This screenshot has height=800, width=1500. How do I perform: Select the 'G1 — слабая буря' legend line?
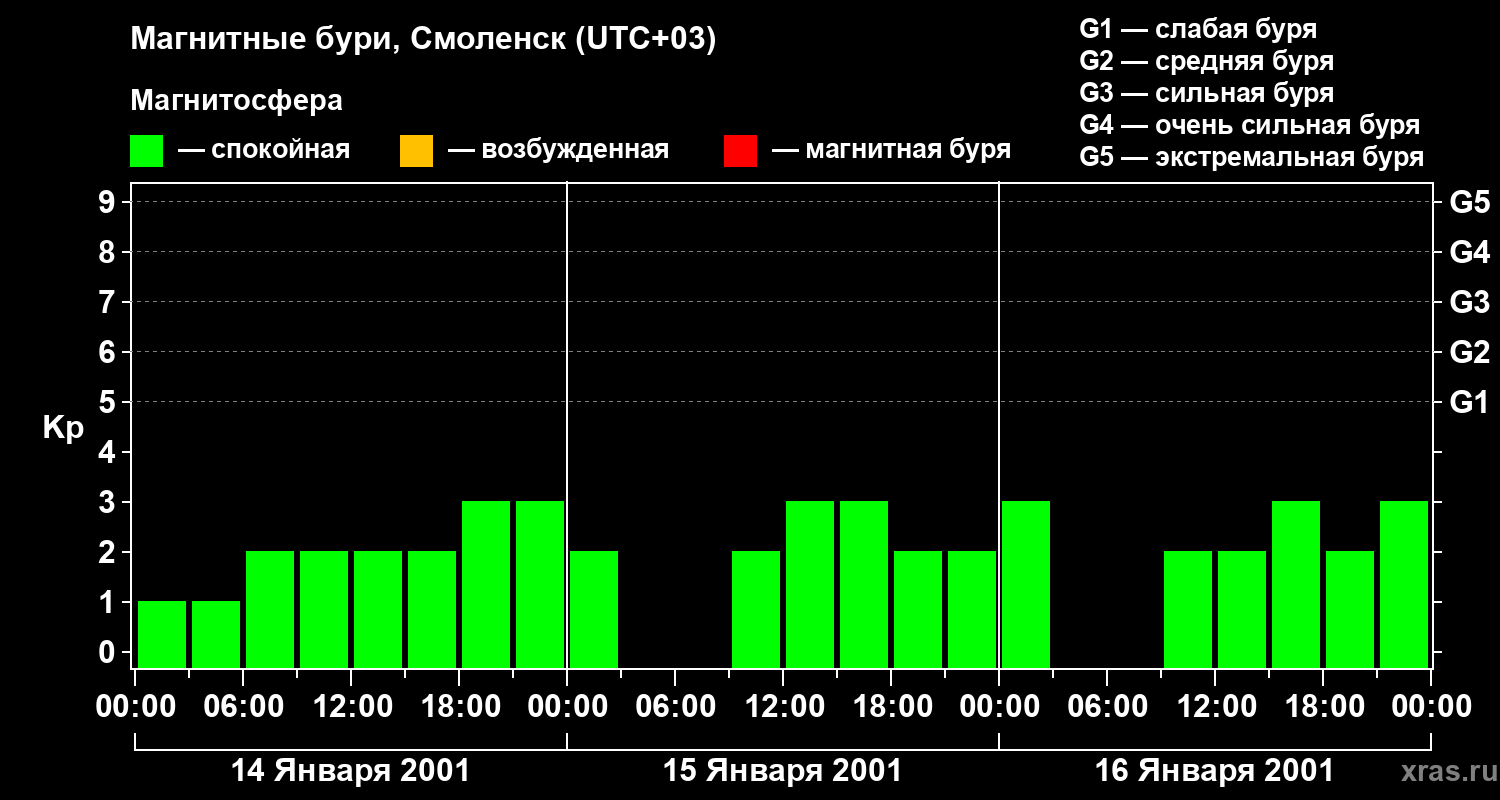1198,29
